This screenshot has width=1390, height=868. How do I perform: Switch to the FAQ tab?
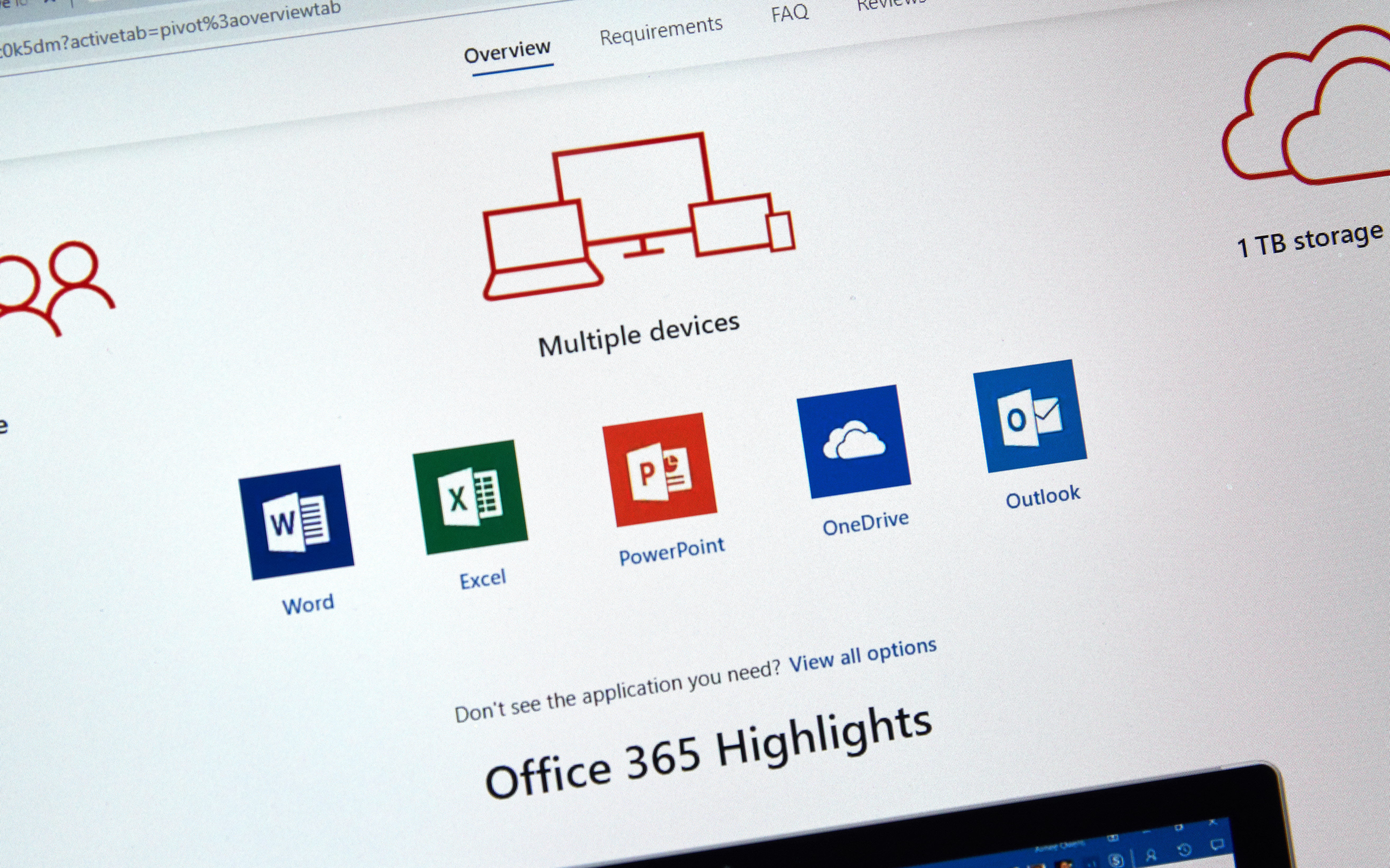(790, 12)
